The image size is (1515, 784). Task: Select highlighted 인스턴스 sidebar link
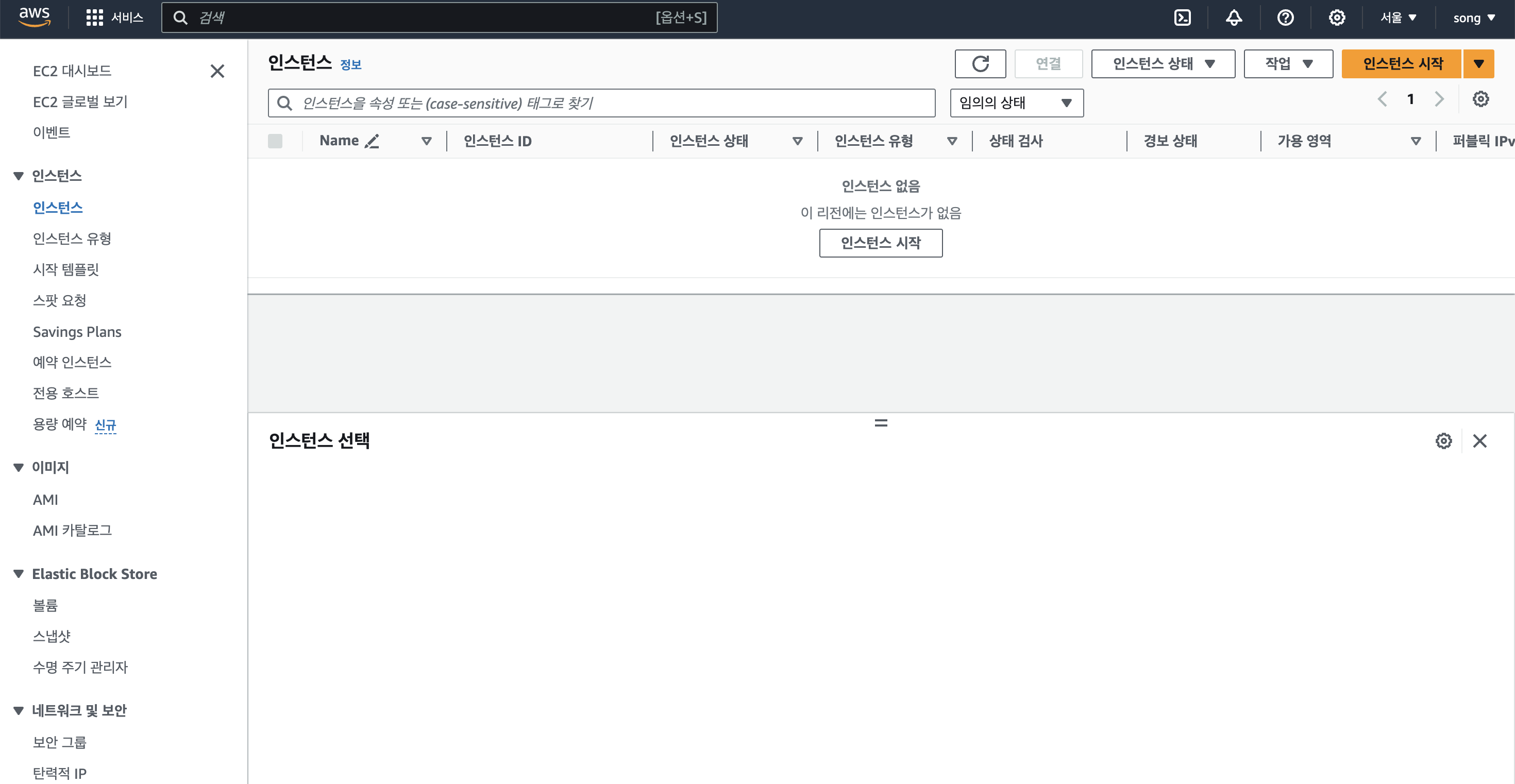pyautogui.click(x=58, y=208)
